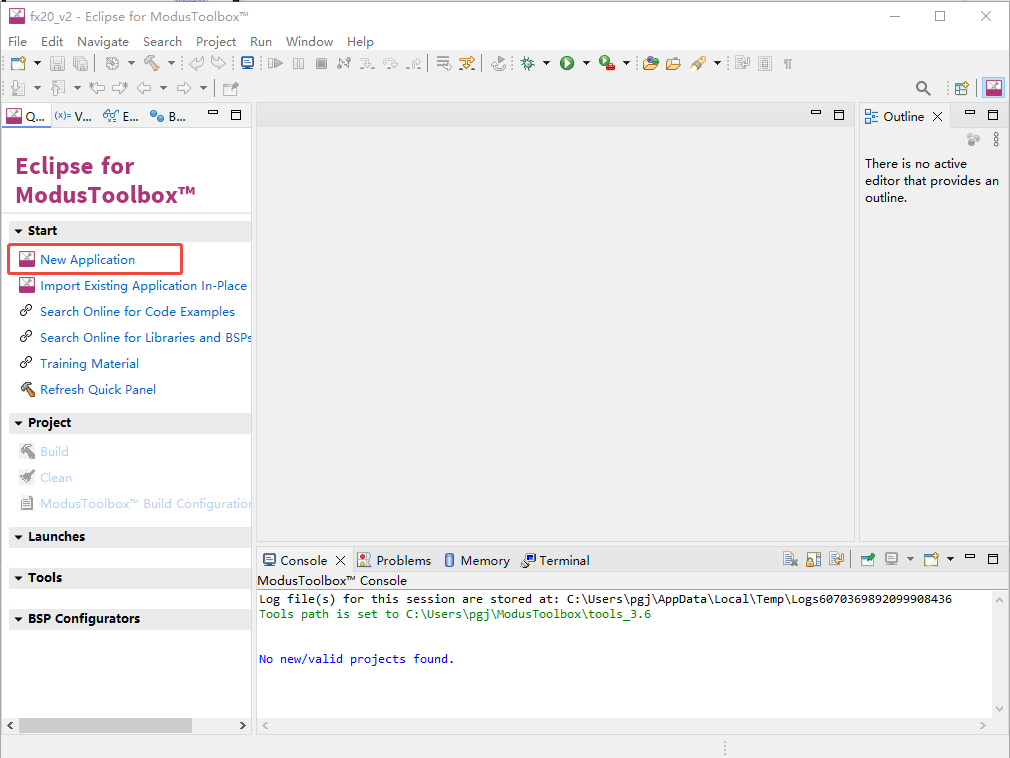Screen dimensions: 1010x758
Task: Collapse the BSP Configurators section
Action: click(x=19, y=619)
